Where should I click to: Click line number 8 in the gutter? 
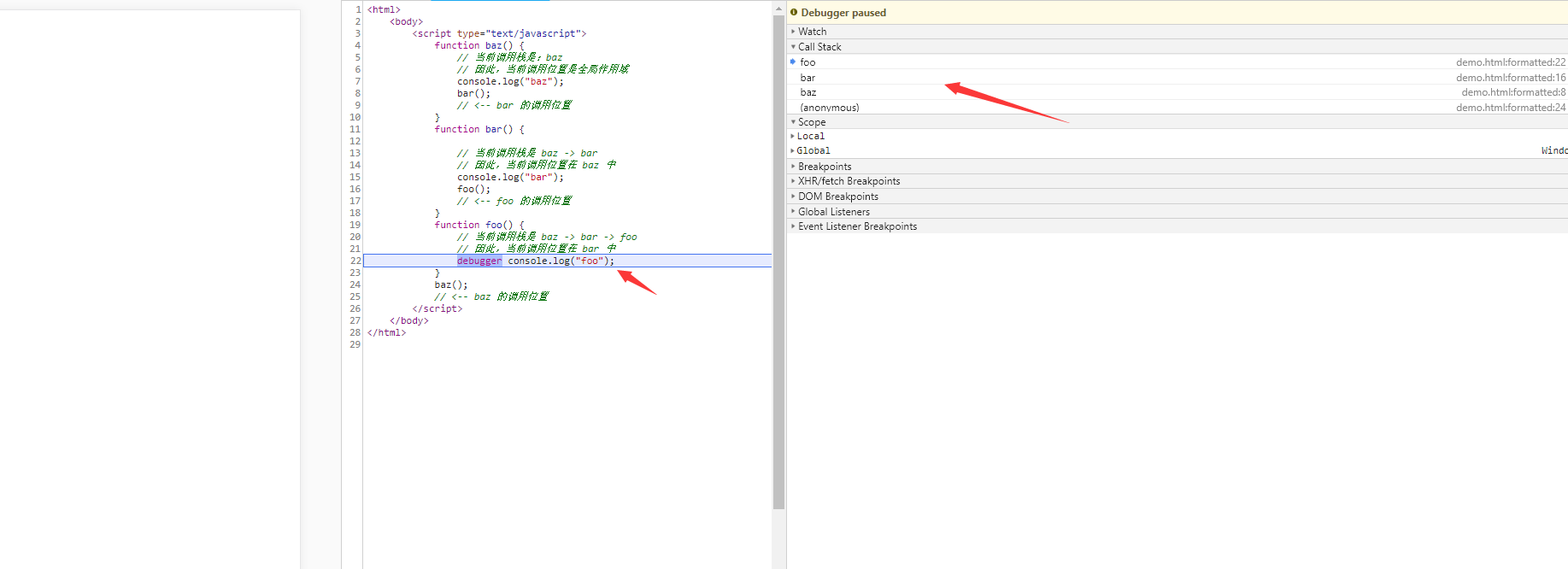(x=358, y=93)
